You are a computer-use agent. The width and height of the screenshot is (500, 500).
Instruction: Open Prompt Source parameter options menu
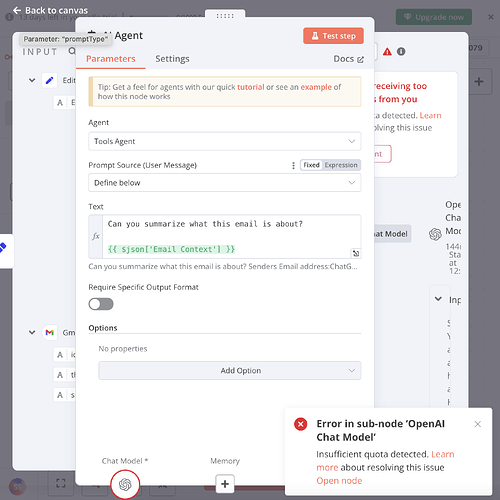tap(293, 165)
